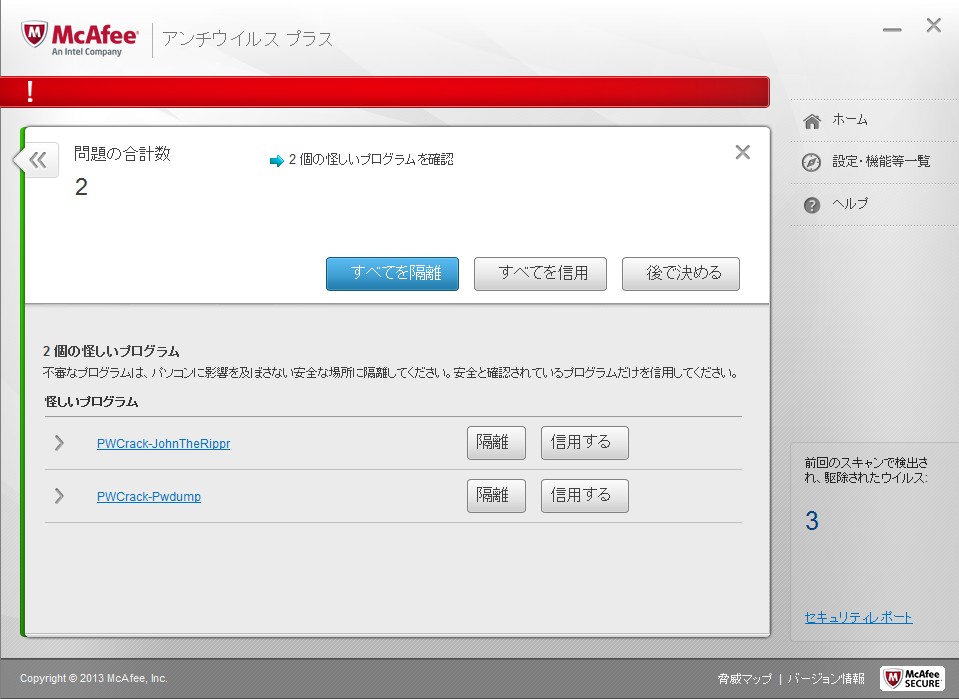
Task: Open PWCrack-Pwdump link
Action: 149,497
